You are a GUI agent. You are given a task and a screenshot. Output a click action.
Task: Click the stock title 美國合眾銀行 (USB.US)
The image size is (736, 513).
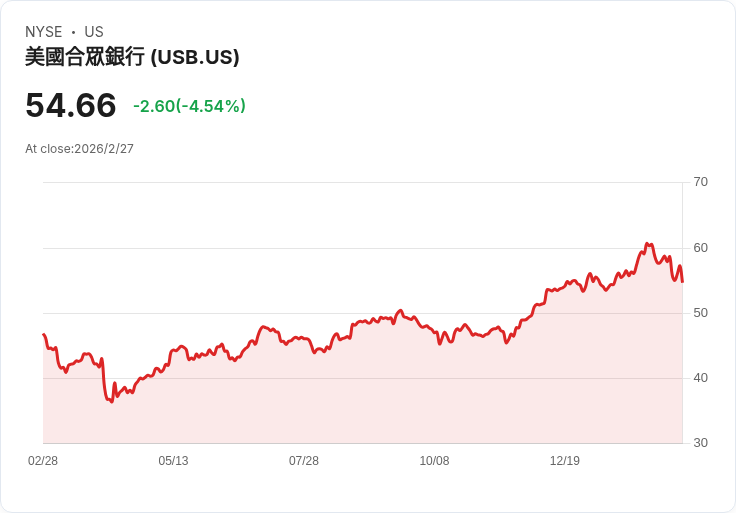click(132, 57)
